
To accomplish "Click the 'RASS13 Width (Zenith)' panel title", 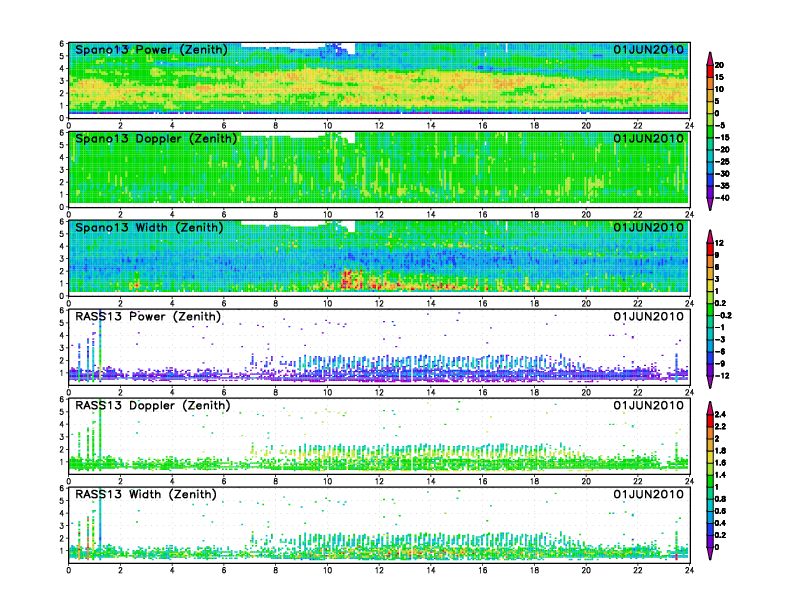I will coord(145,494).
